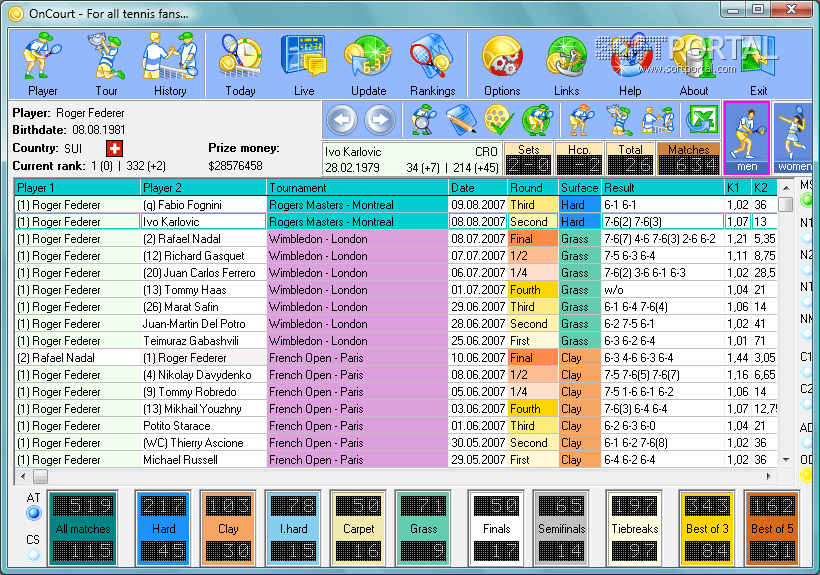The image size is (820, 575).
Task: Open the Tour section icon
Action: point(106,64)
